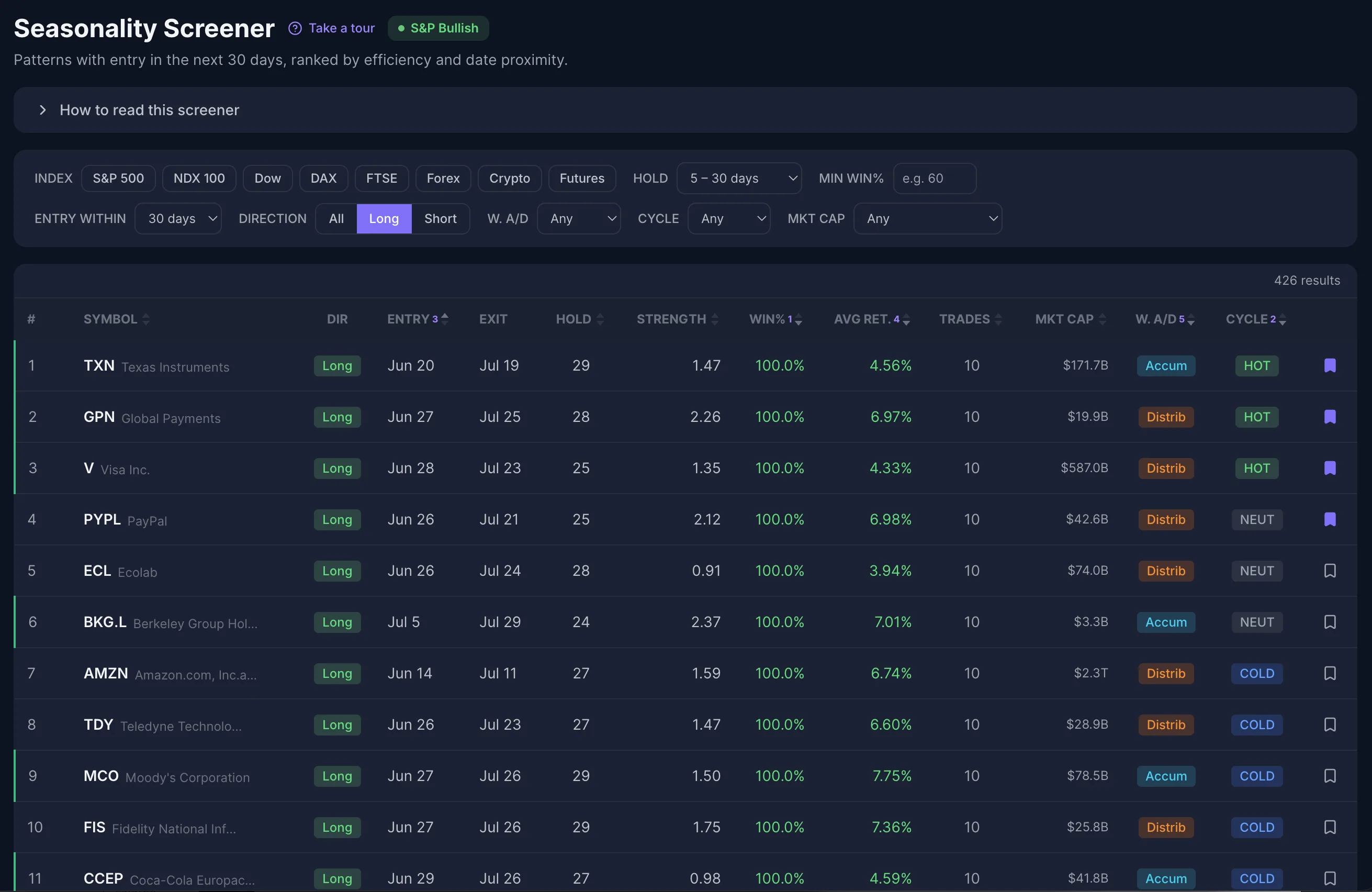
Task: Open the ENTRY WITHIN 30 days dropdown
Action: point(178,219)
